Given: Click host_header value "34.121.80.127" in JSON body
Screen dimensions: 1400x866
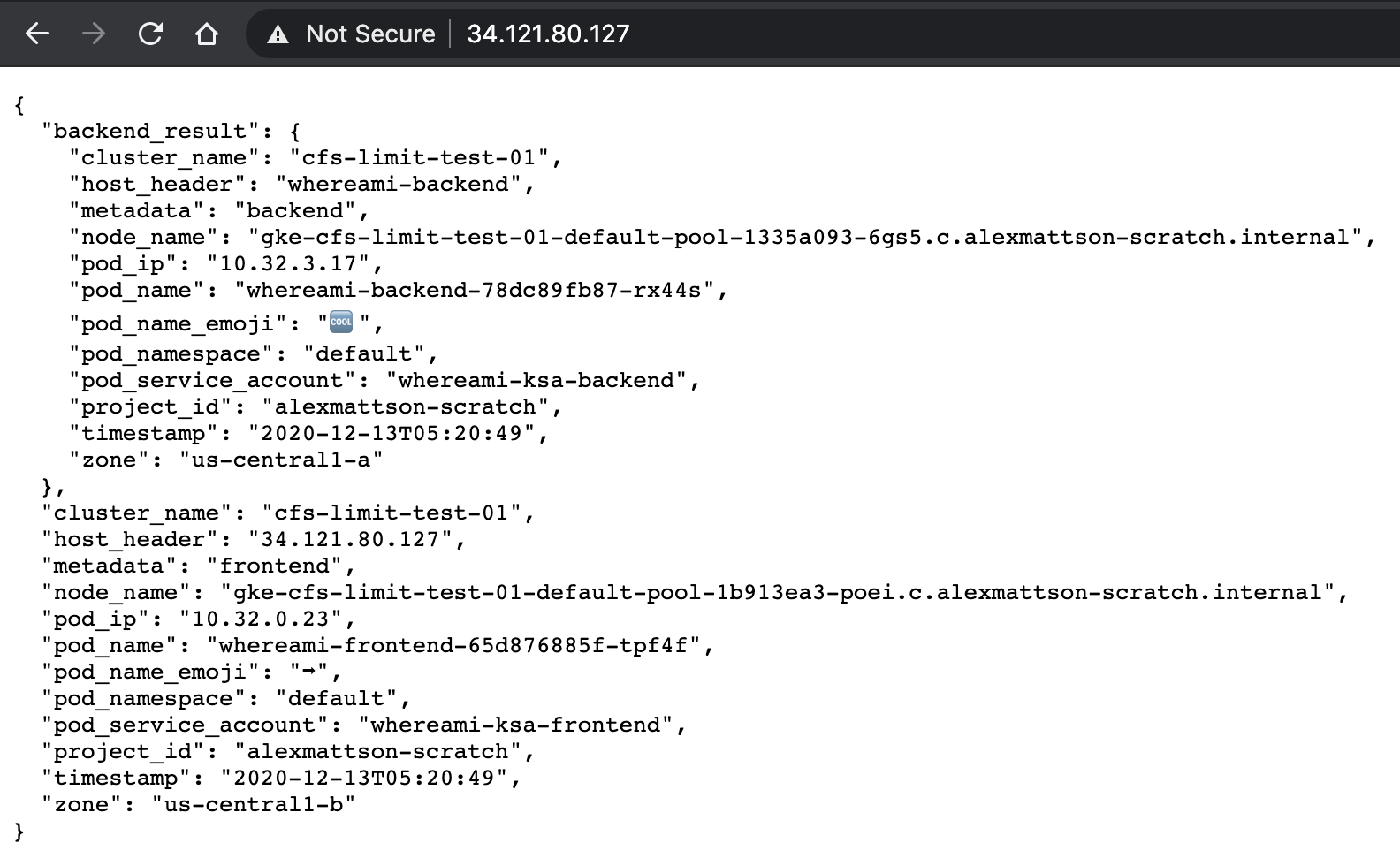Looking at the screenshot, I should click(x=351, y=539).
